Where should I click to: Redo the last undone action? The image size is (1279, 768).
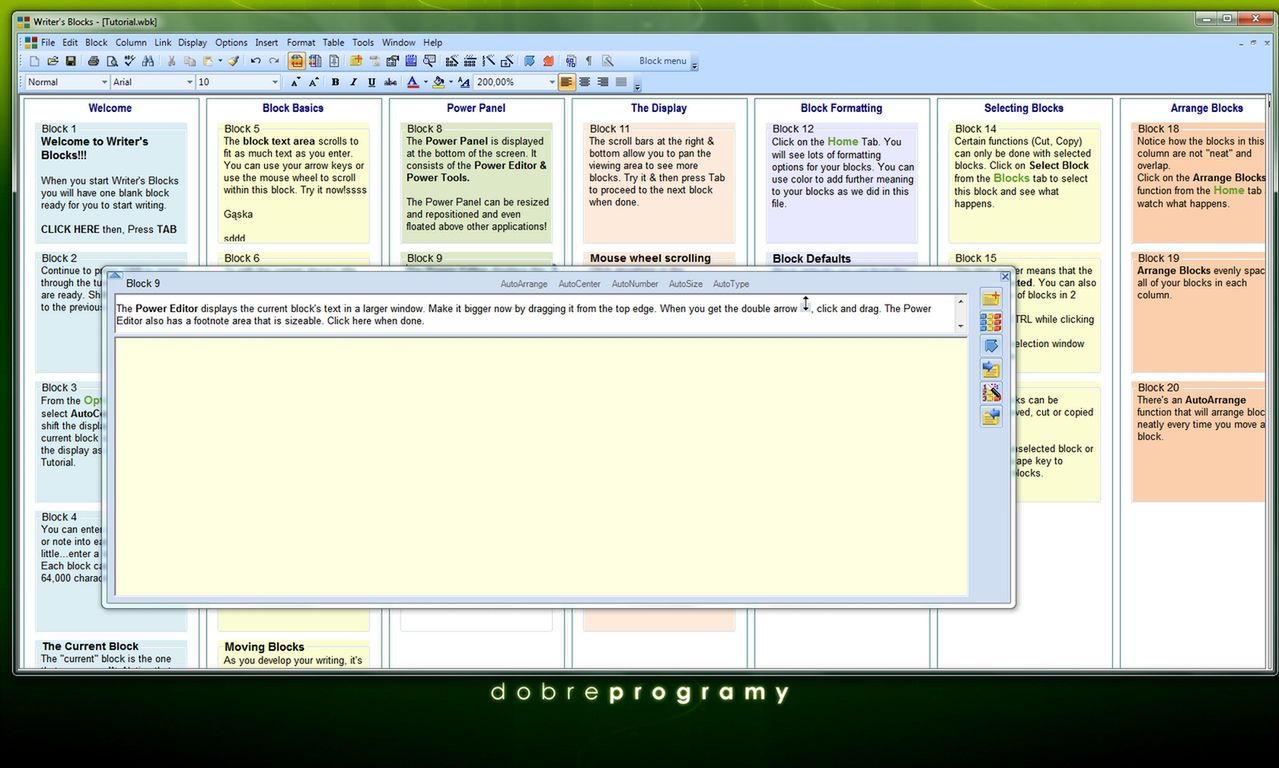(x=274, y=61)
